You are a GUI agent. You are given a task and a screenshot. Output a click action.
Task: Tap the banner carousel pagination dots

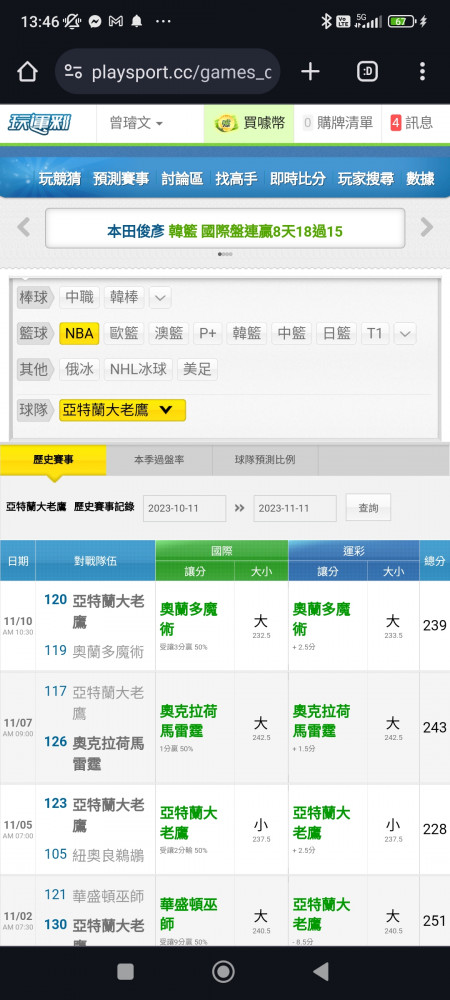click(225, 254)
